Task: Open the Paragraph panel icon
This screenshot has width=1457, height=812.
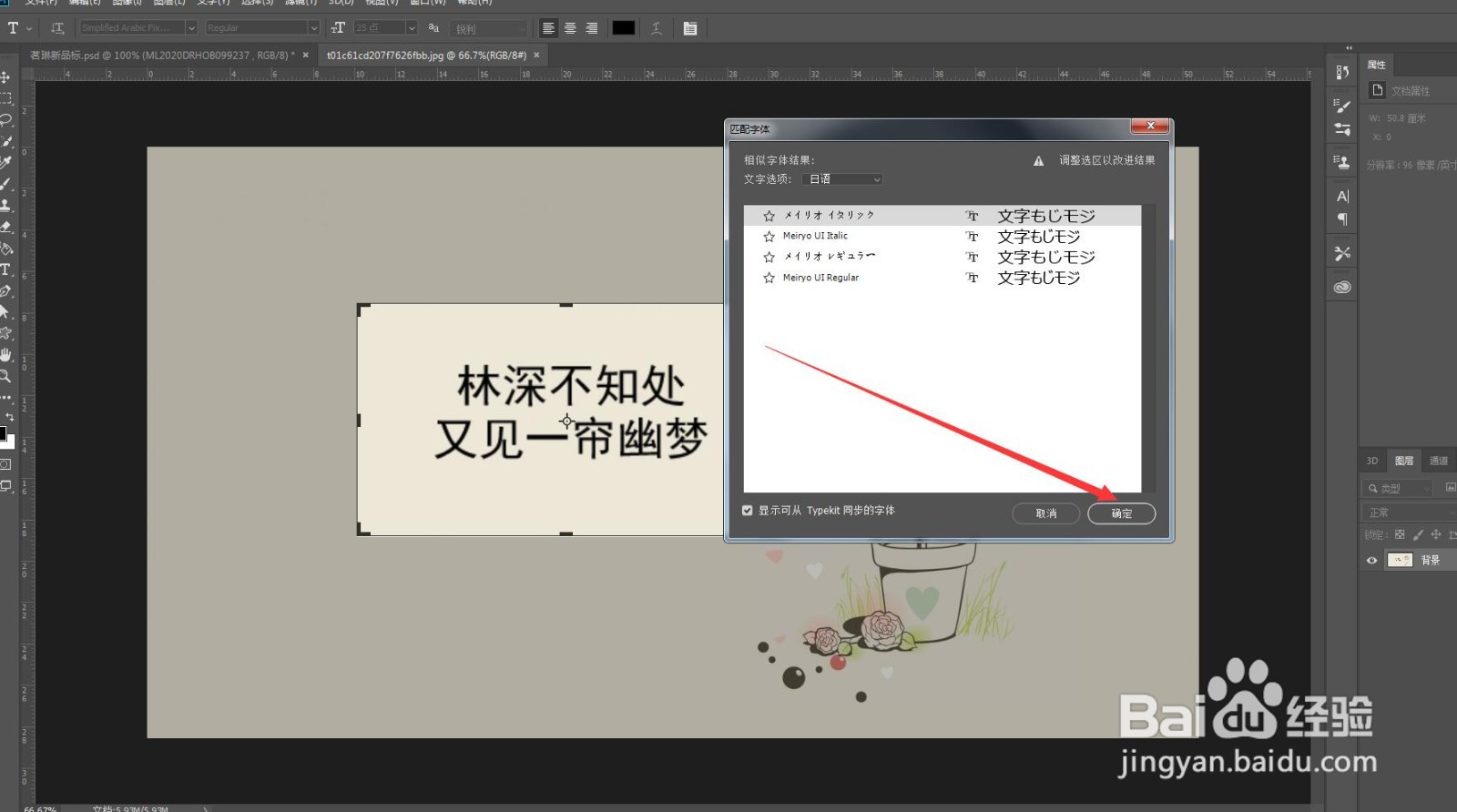Action: point(1342,219)
